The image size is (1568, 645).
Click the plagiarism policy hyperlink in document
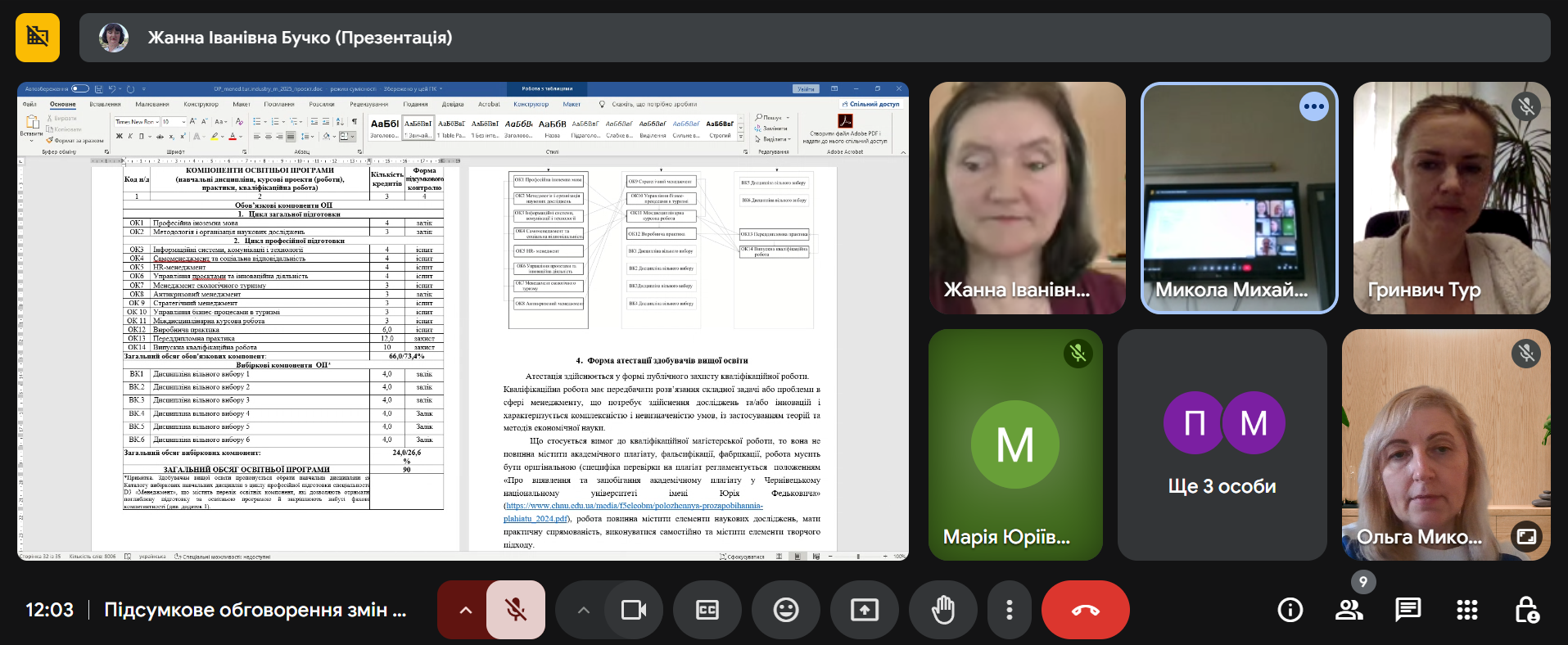pyautogui.click(x=634, y=512)
